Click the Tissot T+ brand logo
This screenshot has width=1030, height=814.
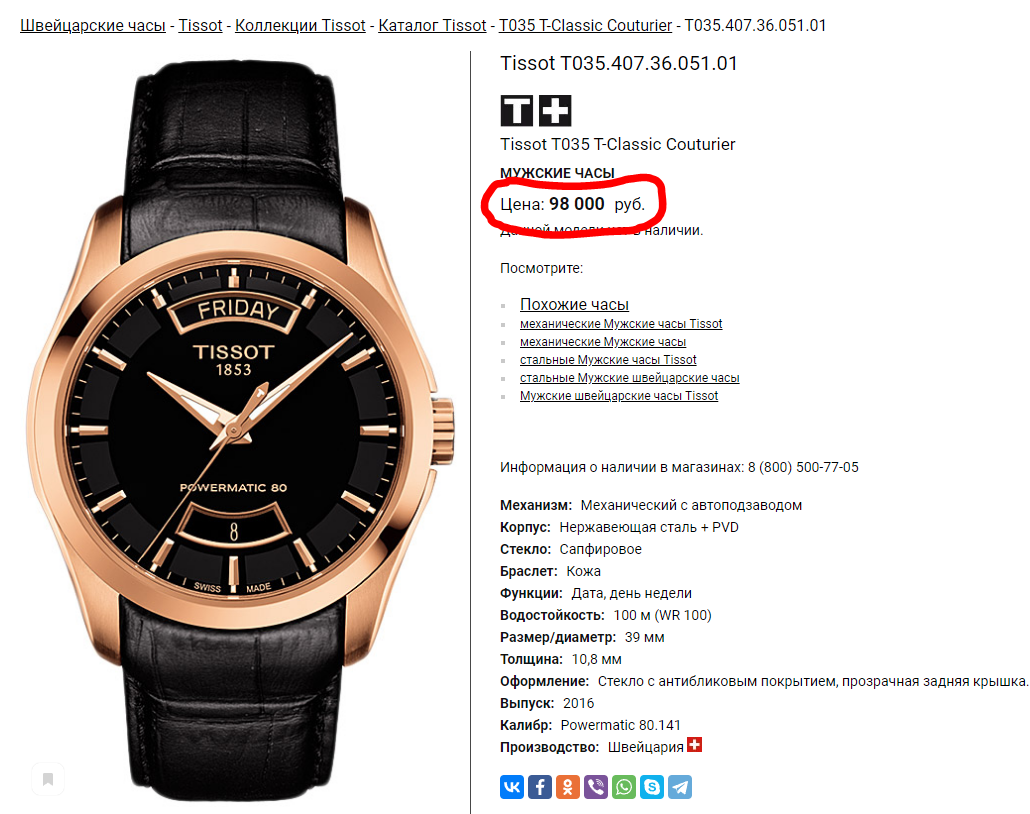tap(536, 110)
